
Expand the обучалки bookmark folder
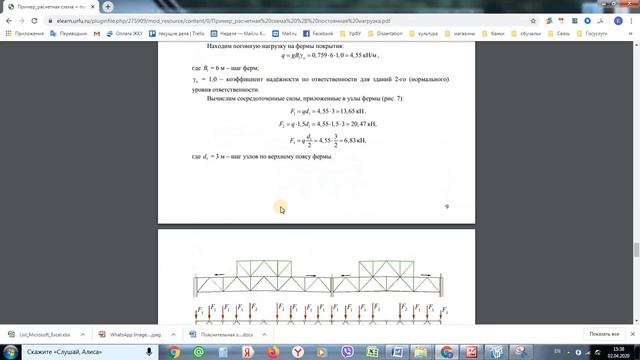[526, 33]
